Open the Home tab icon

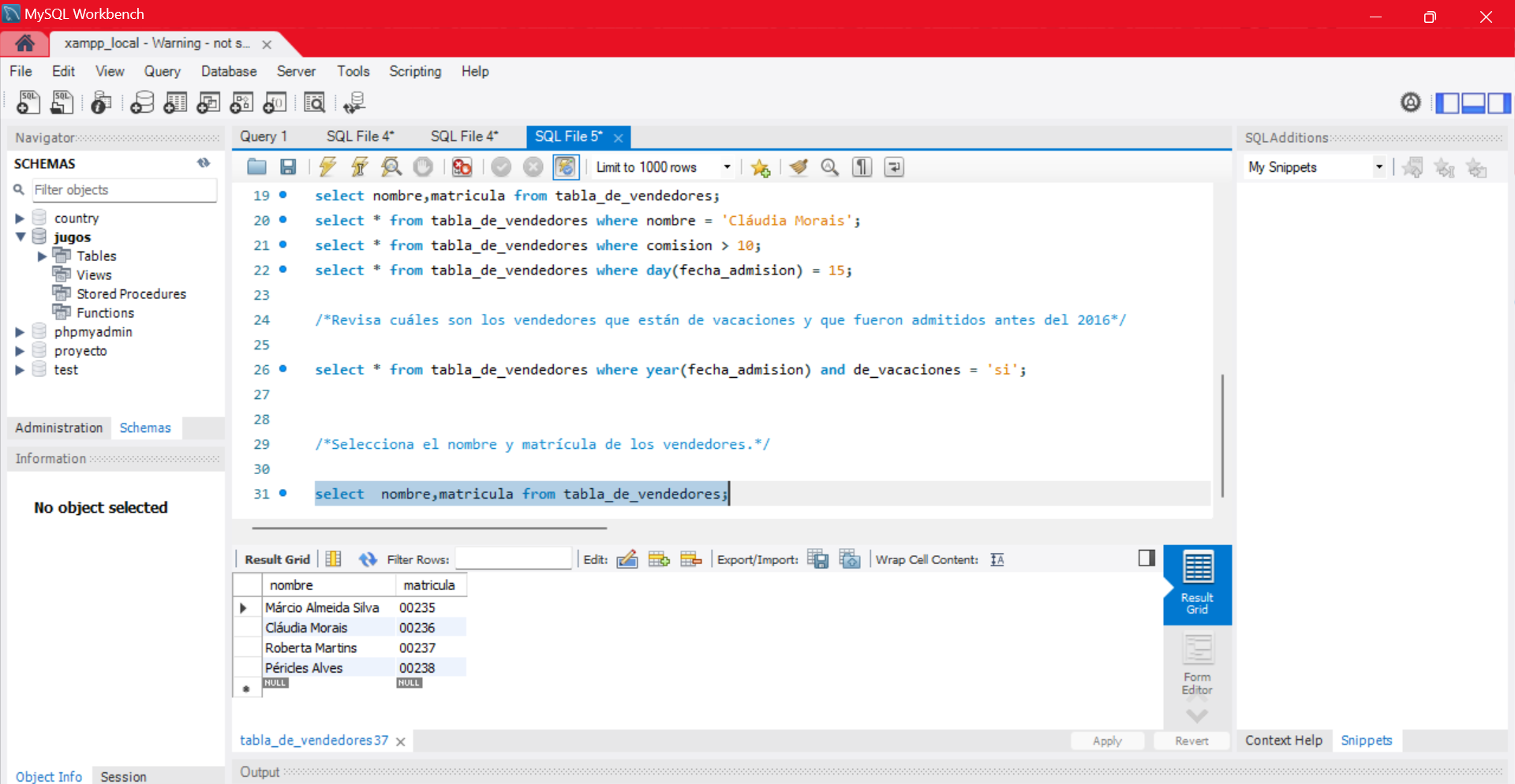click(24, 43)
